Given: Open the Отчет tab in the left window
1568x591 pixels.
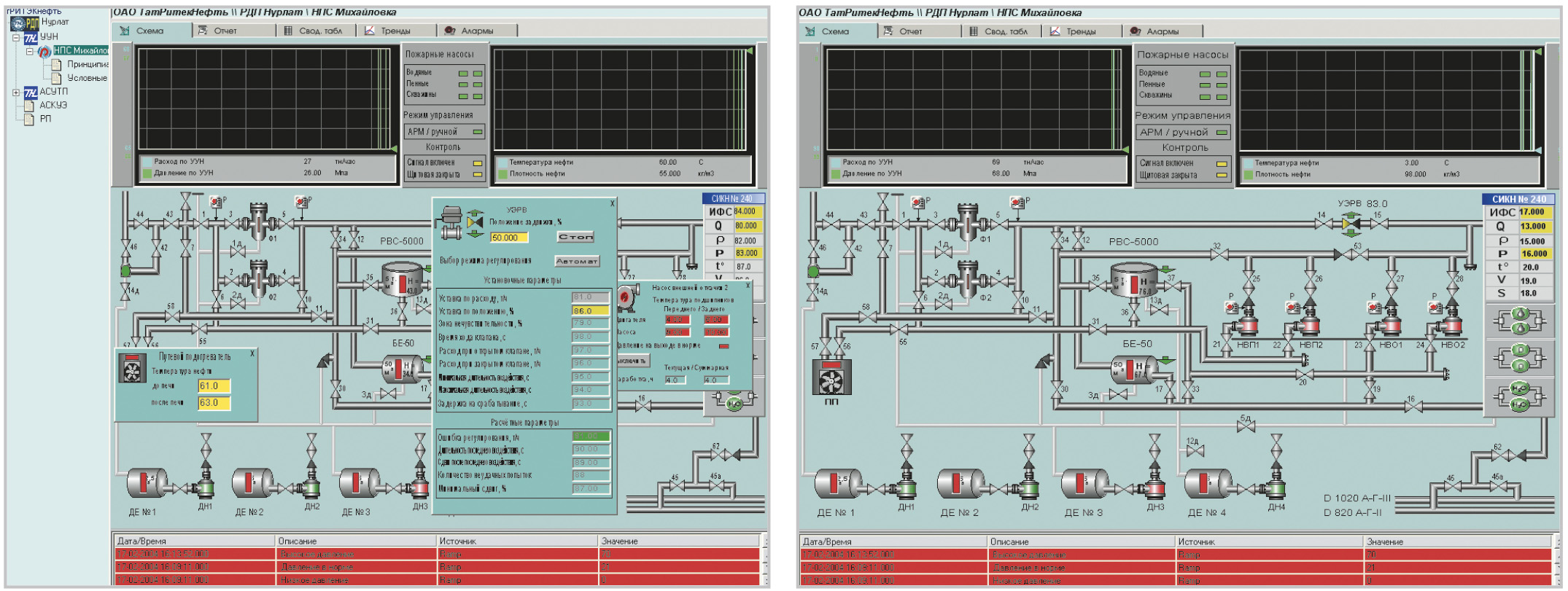Looking at the screenshot, I should (233, 31).
